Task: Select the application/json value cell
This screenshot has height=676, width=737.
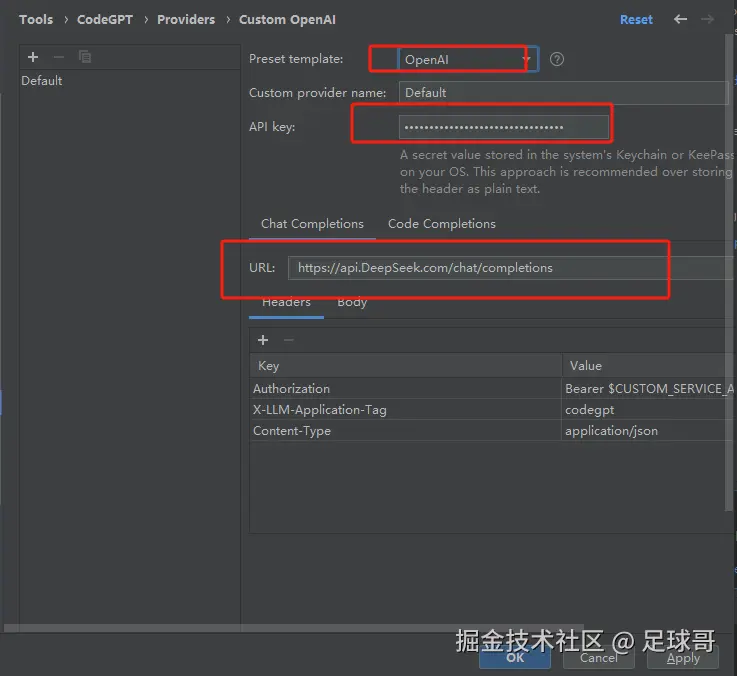Action: (x=649, y=431)
